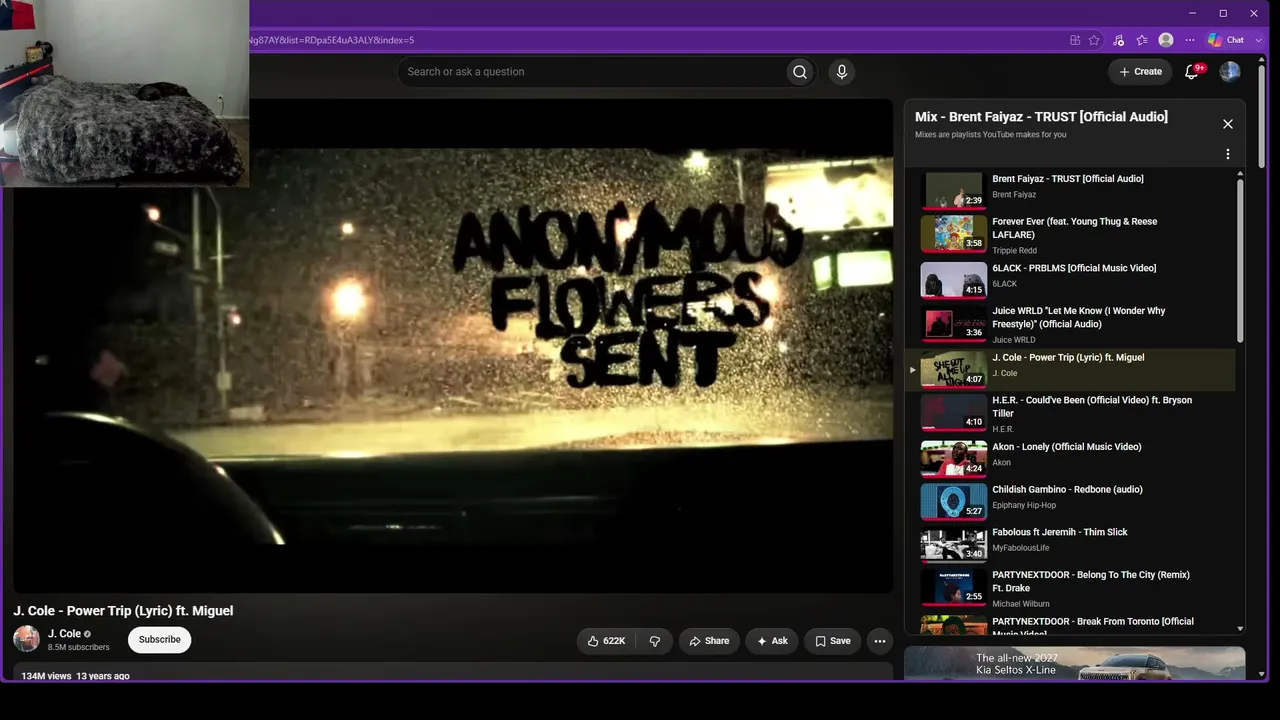Play Fabolous ft Jeremih - Thim Slick thumbnail
1280x720 pixels.
click(x=953, y=544)
